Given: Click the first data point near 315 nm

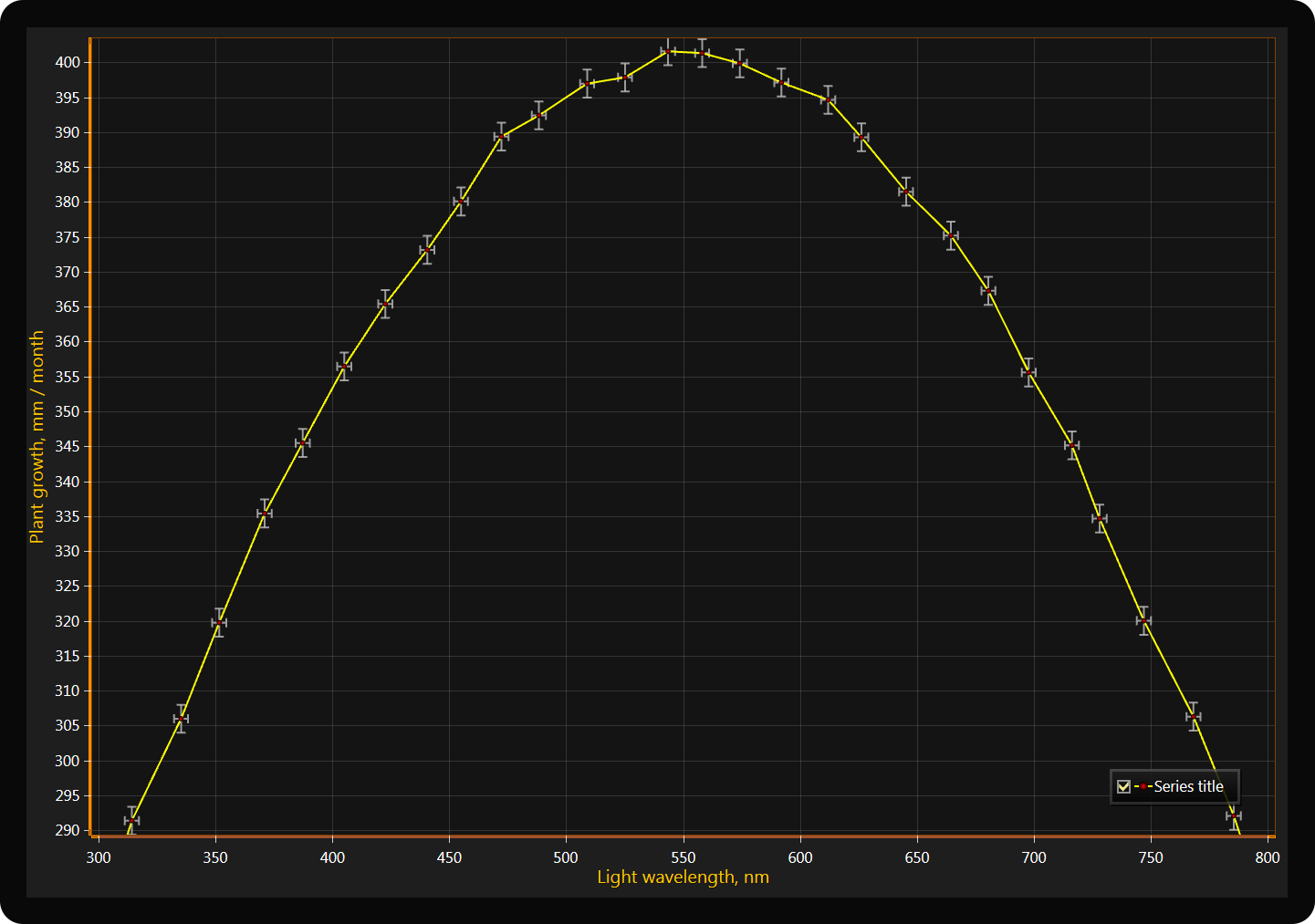Looking at the screenshot, I should click(131, 821).
